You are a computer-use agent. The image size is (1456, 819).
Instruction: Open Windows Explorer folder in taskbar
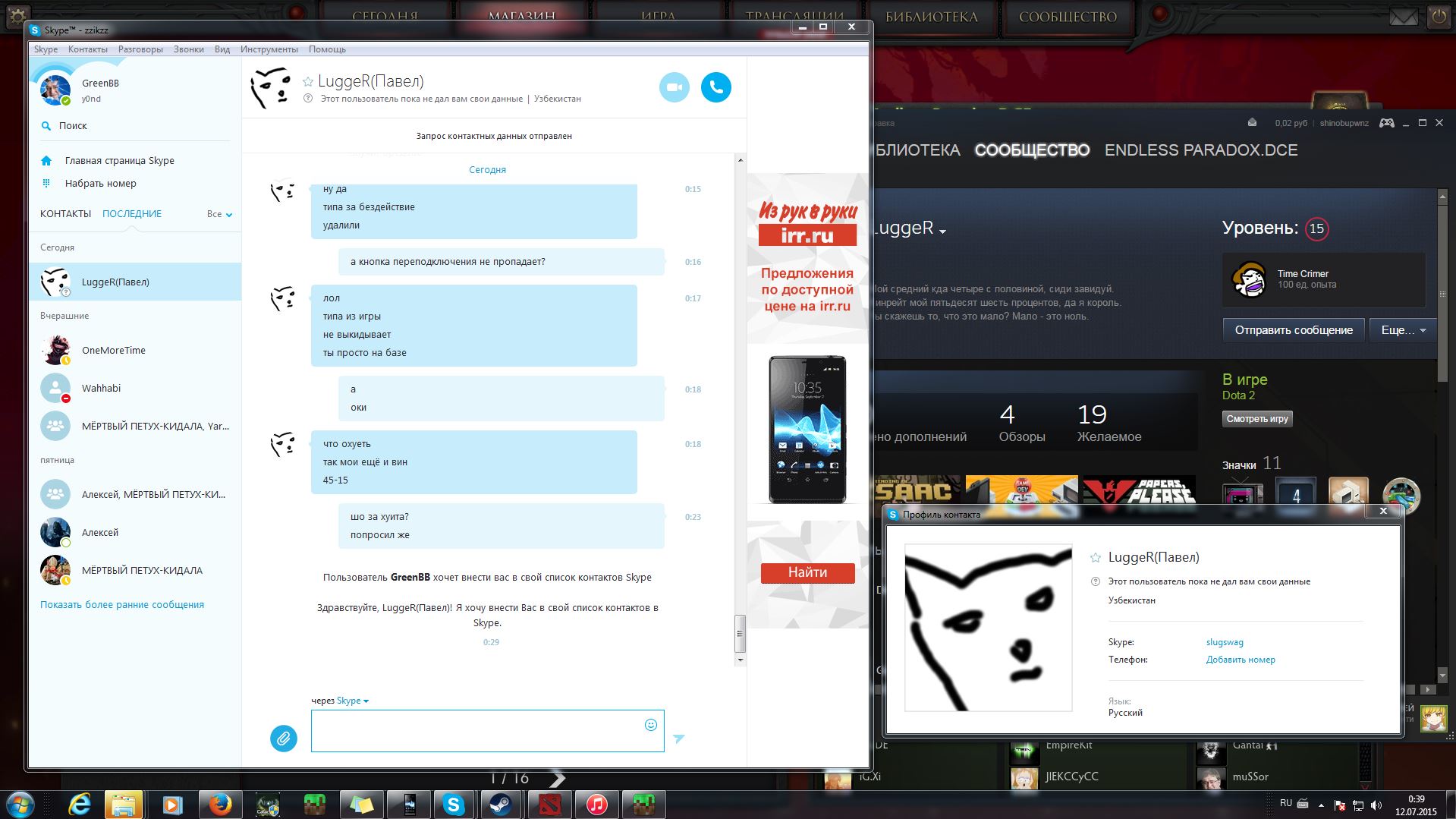click(x=124, y=804)
